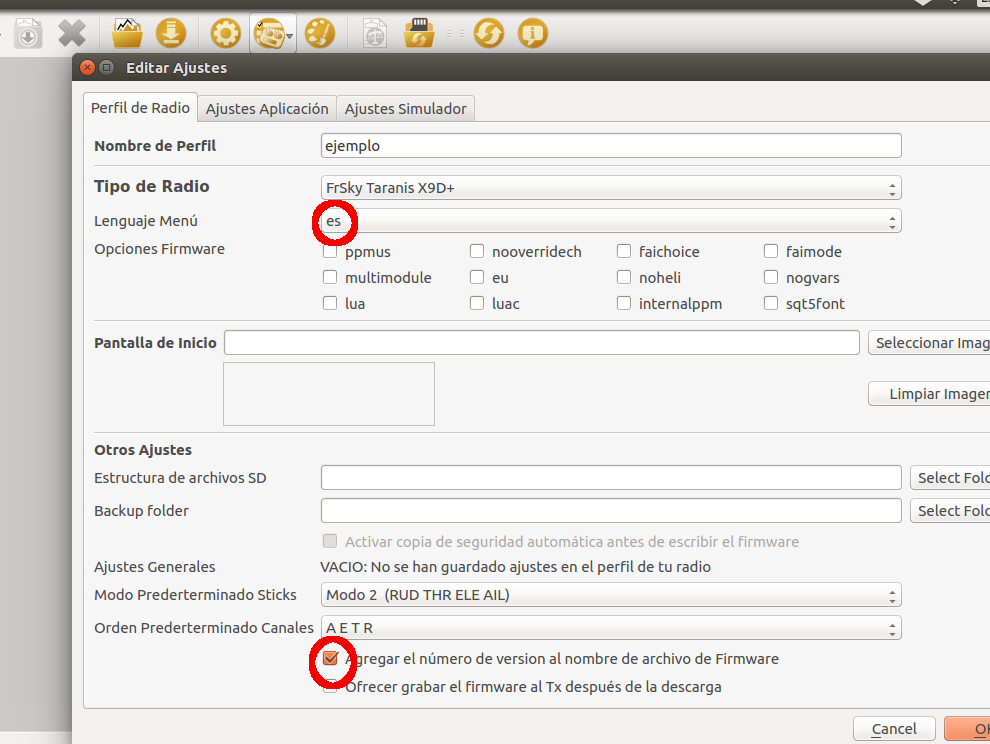
Task: Check the internalppm option
Action: (x=624, y=303)
